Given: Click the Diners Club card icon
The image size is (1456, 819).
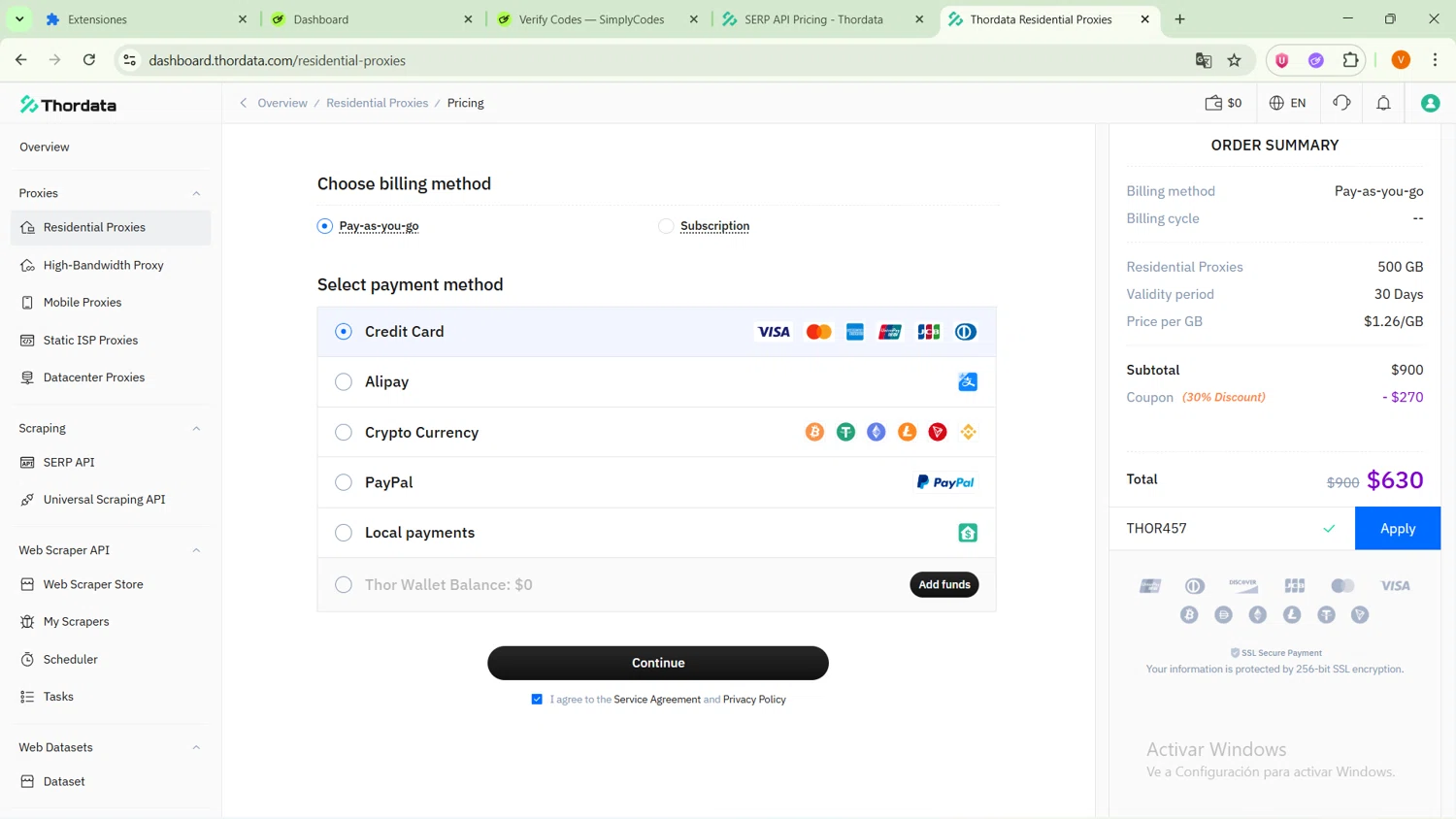Looking at the screenshot, I should 965,332.
